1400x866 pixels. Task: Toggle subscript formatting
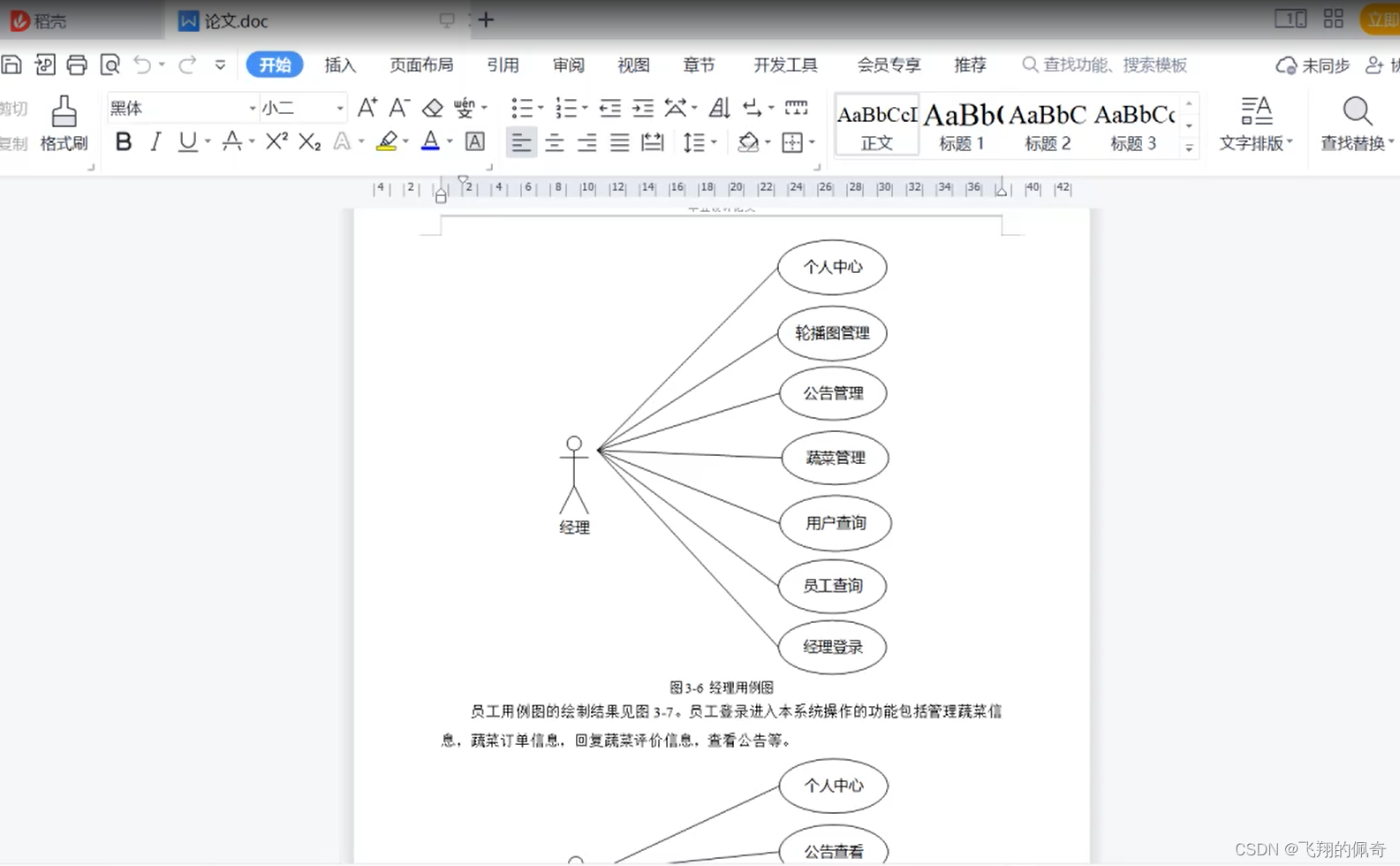click(309, 141)
